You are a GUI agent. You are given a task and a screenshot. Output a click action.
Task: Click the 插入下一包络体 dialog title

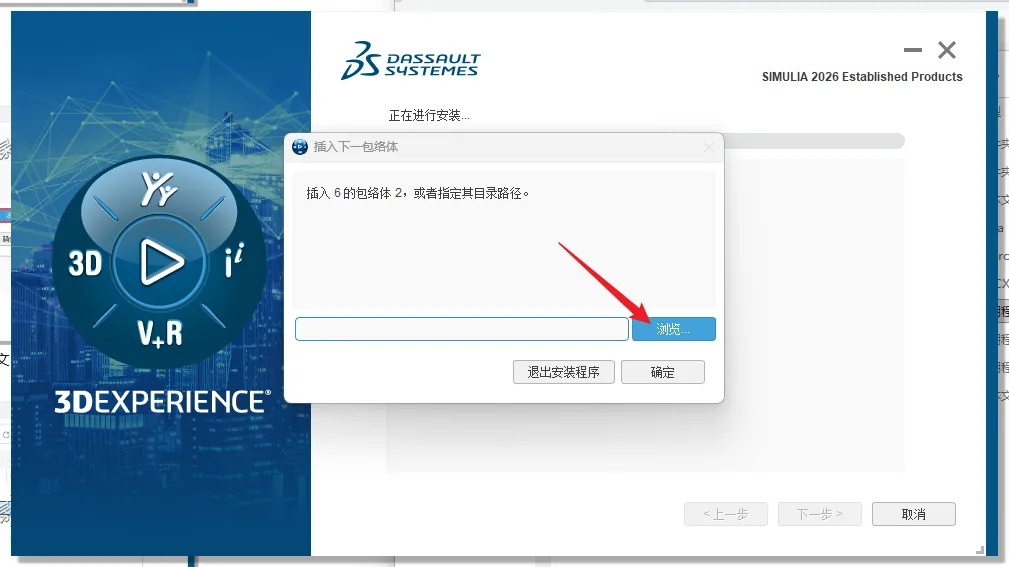356,147
